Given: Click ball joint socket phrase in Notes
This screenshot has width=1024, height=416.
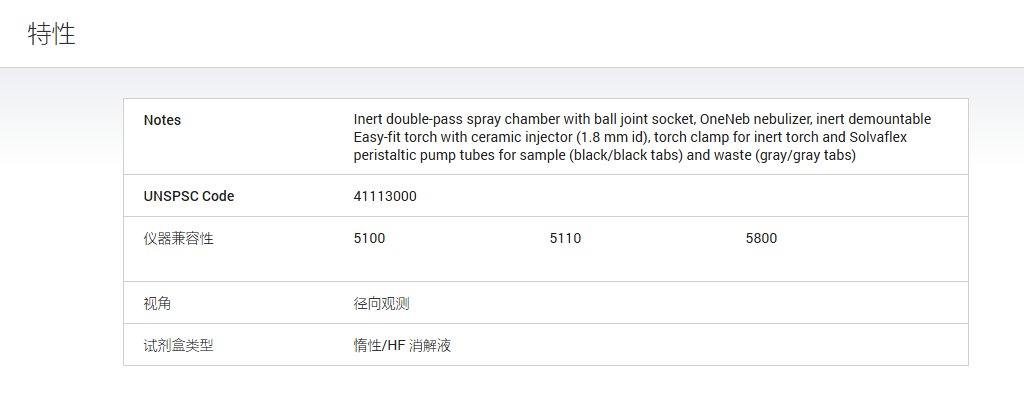Looking at the screenshot, I should tap(644, 120).
